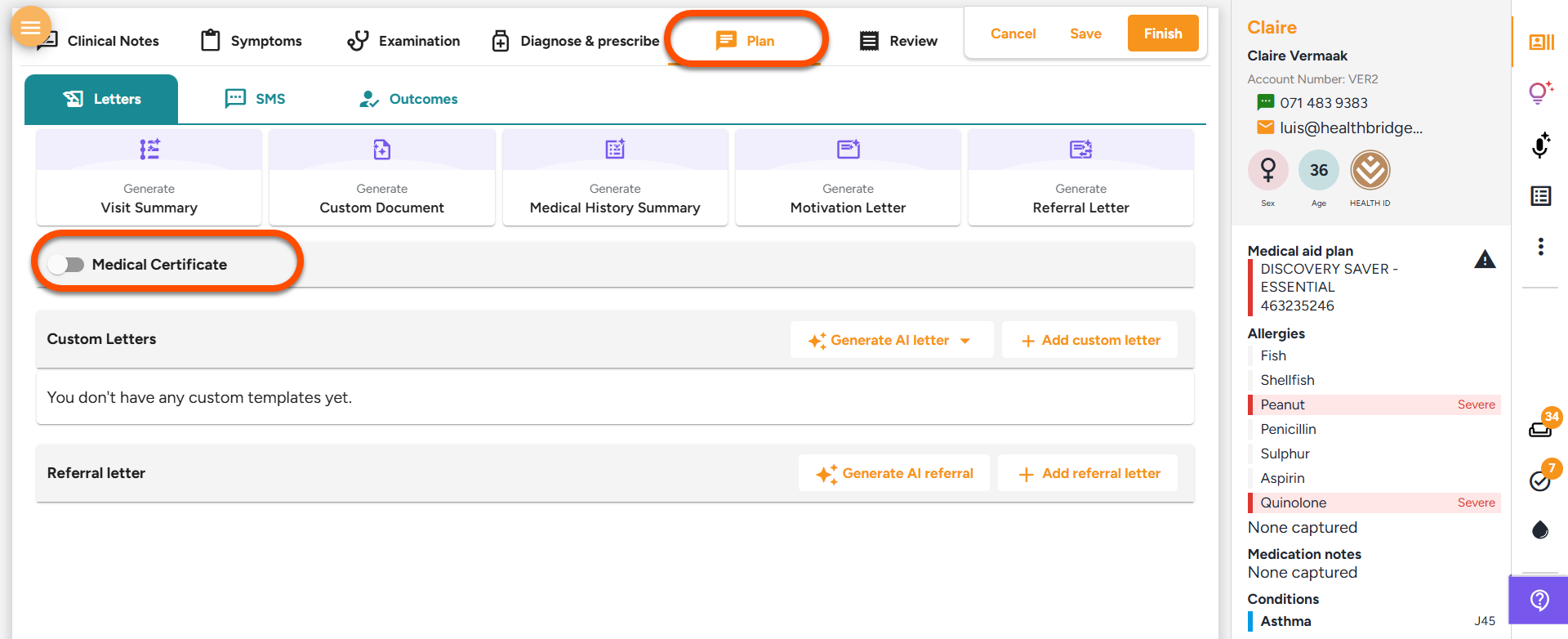Select the Generate Motivation Letter card

(848, 177)
